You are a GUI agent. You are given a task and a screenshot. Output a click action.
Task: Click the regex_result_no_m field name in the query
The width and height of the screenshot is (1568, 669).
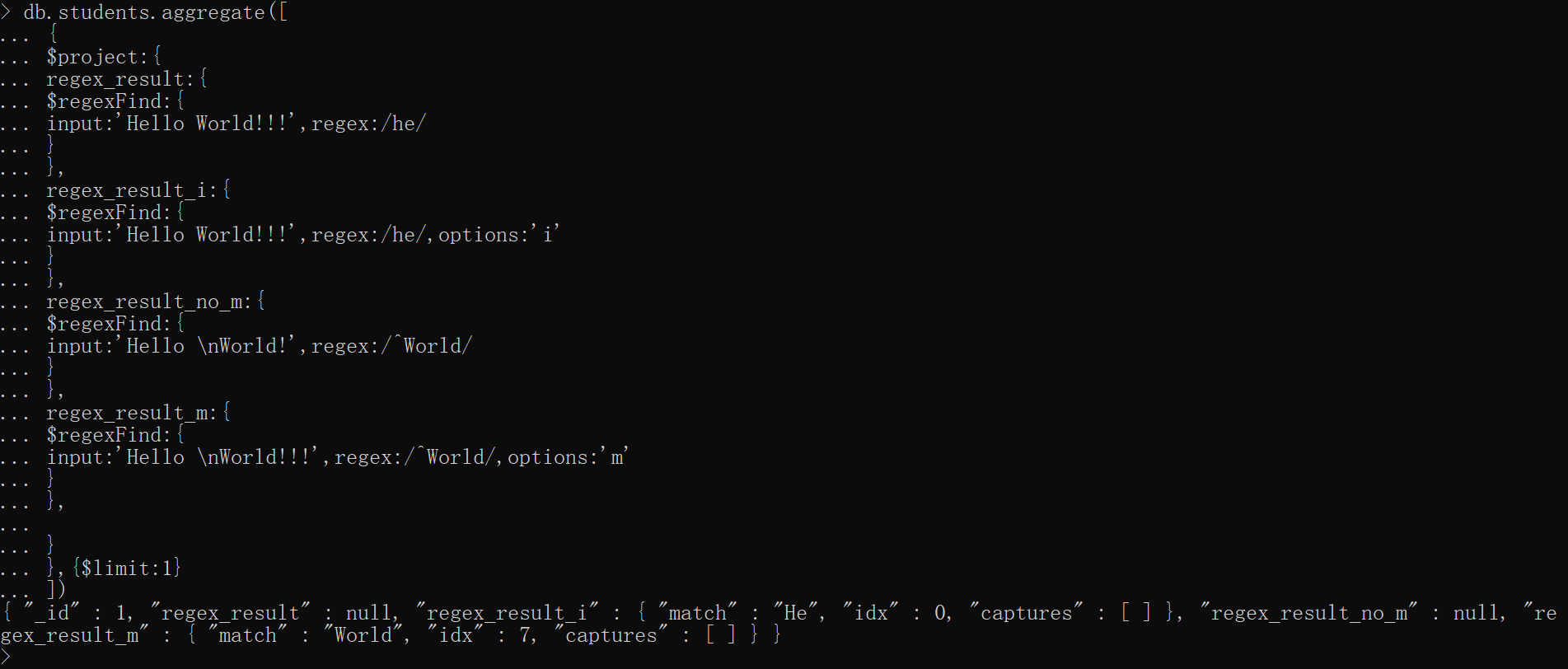click(x=144, y=302)
